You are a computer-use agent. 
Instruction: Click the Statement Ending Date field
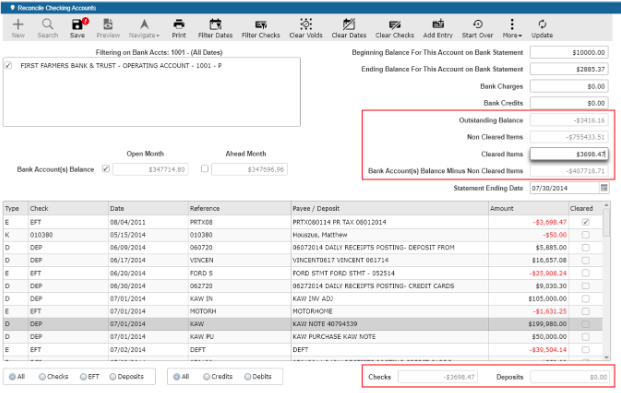(564, 188)
